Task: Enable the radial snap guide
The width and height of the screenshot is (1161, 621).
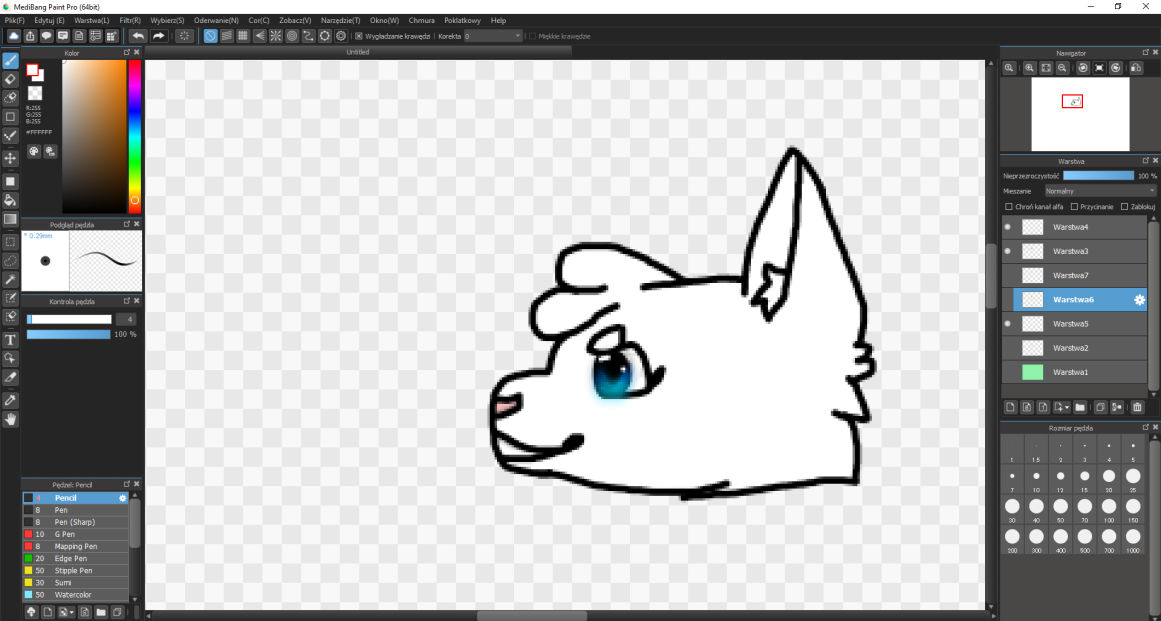Action: [275, 36]
